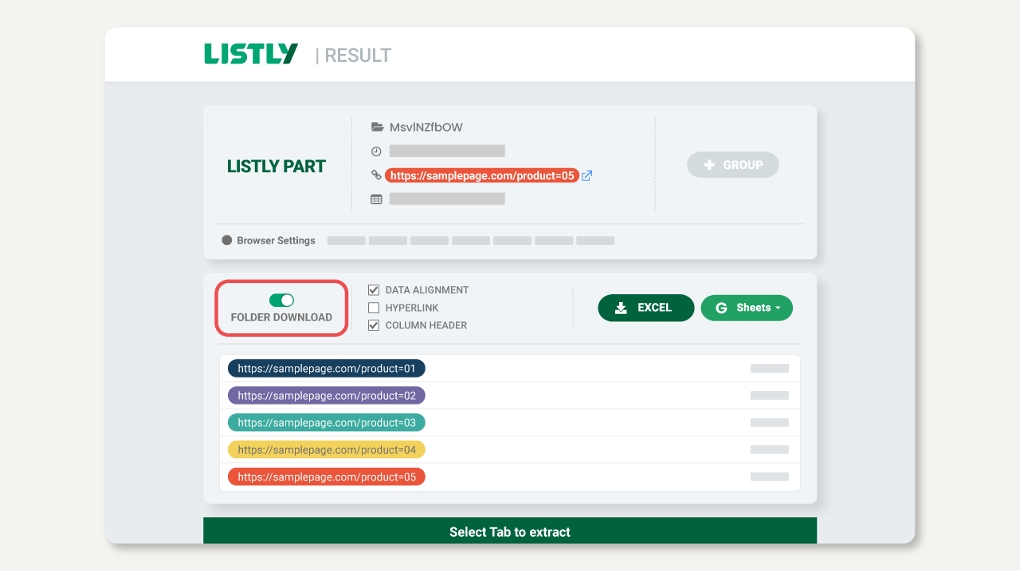The height and width of the screenshot is (572, 1020).
Task: Select the product=03 teal tab
Action: coord(326,423)
